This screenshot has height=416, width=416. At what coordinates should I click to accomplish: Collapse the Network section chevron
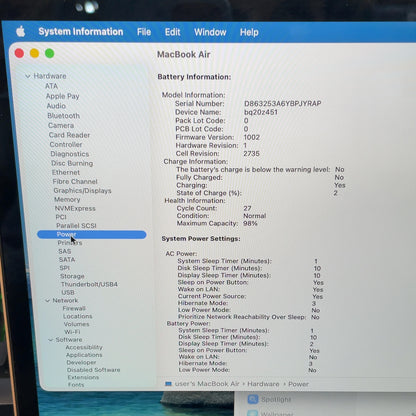tap(47, 301)
